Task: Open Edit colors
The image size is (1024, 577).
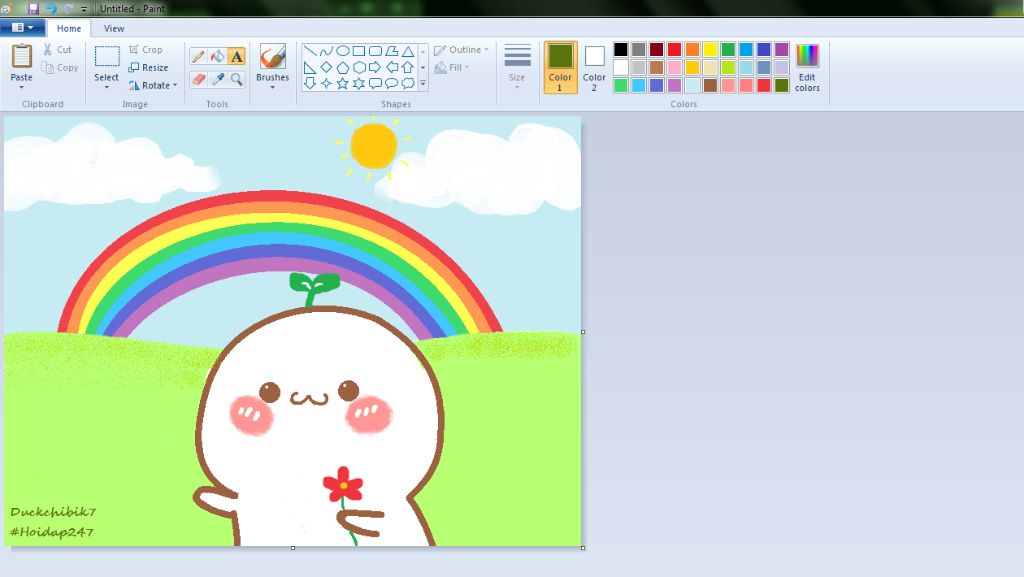Action: [807, 68]
